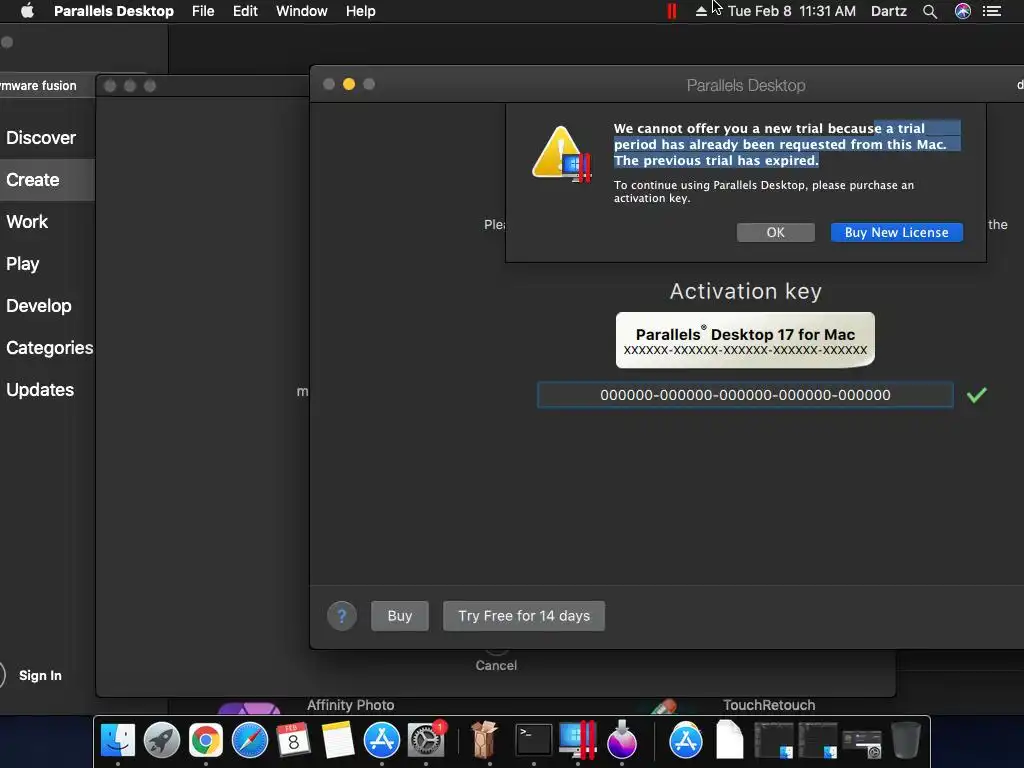Viewport: 1024px width, 768px height.
Task: Open the File menu
Action: click(203, 11)
